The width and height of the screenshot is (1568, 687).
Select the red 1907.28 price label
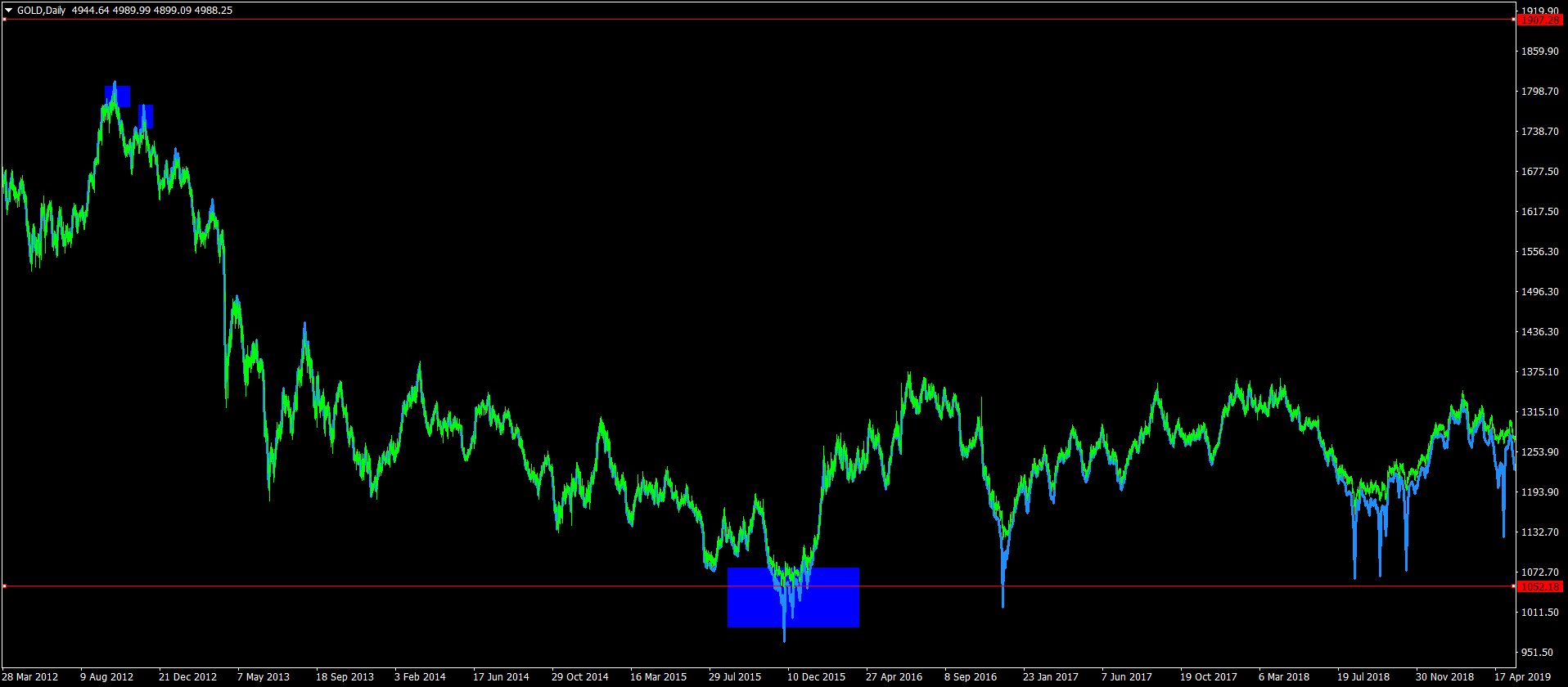point(1539,20)
